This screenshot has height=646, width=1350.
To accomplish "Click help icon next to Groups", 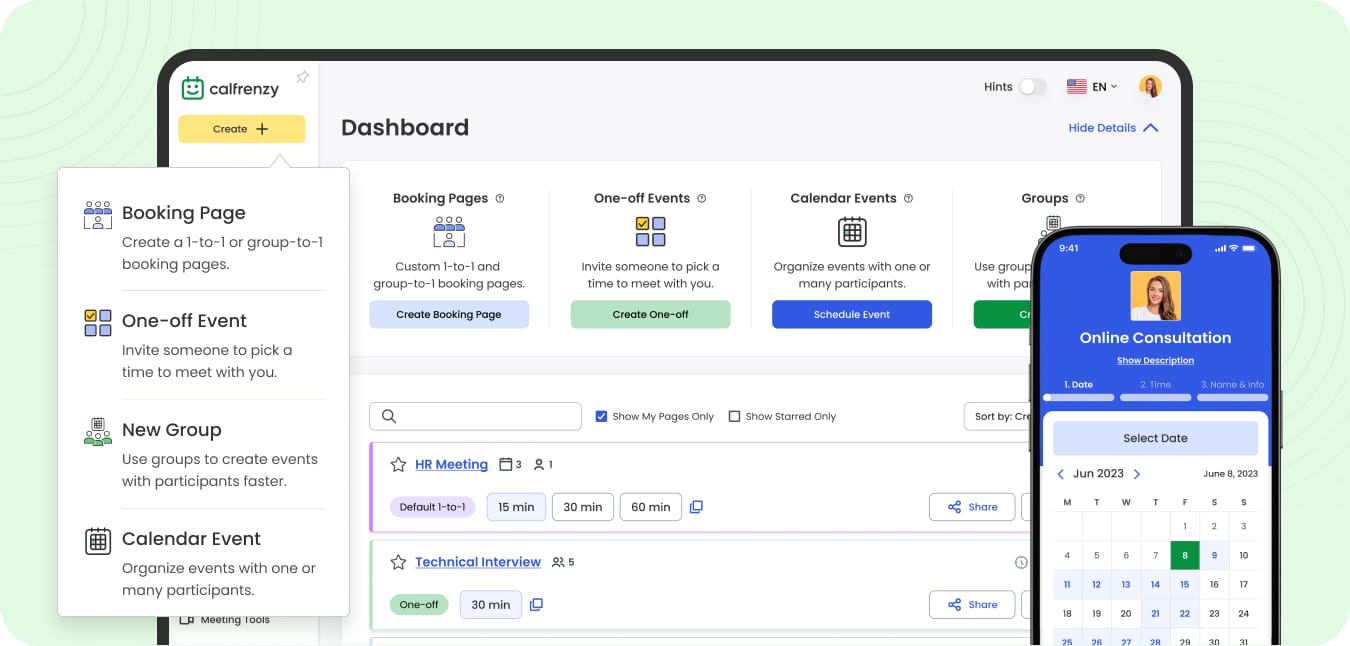I will click(1080, 198).
